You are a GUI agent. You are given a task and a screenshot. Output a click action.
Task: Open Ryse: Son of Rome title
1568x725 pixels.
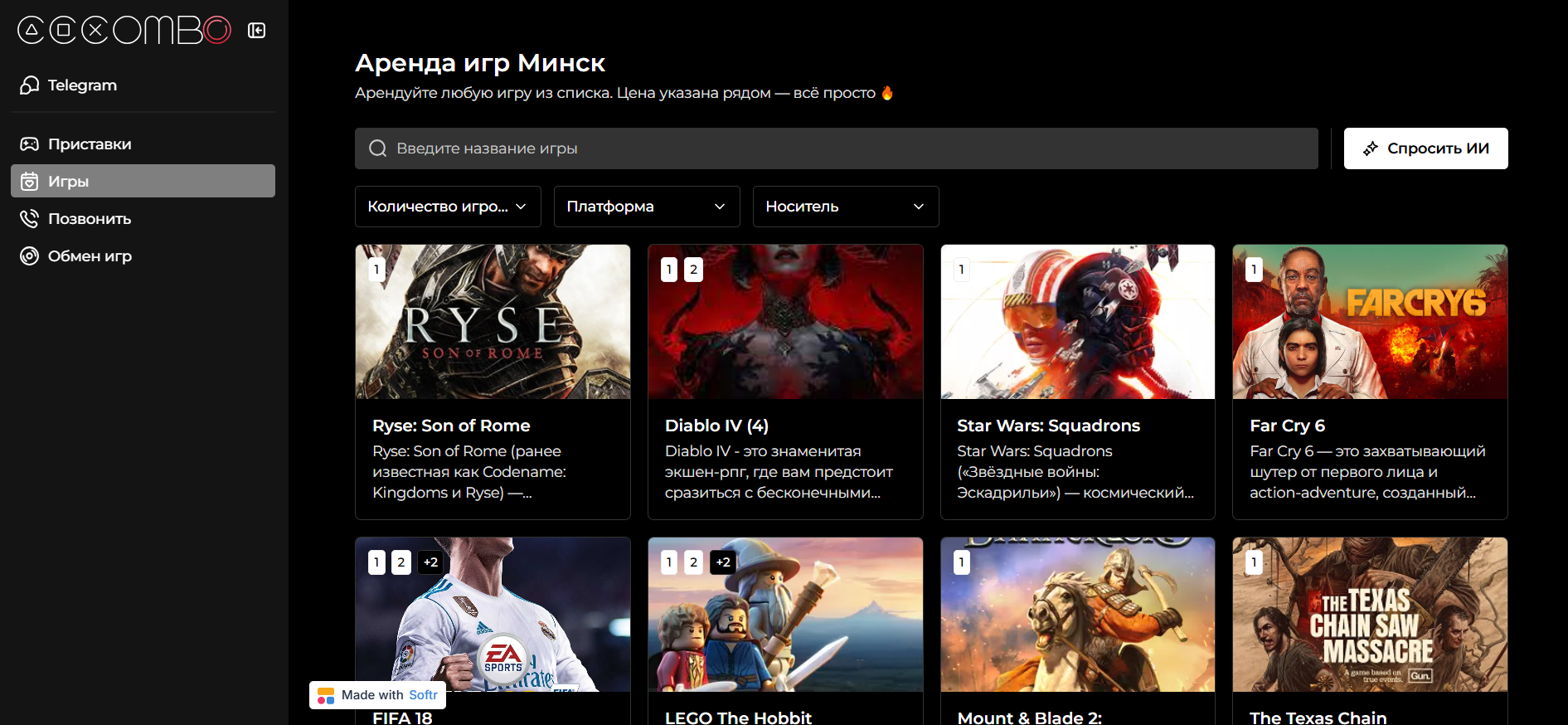[451, 426]
